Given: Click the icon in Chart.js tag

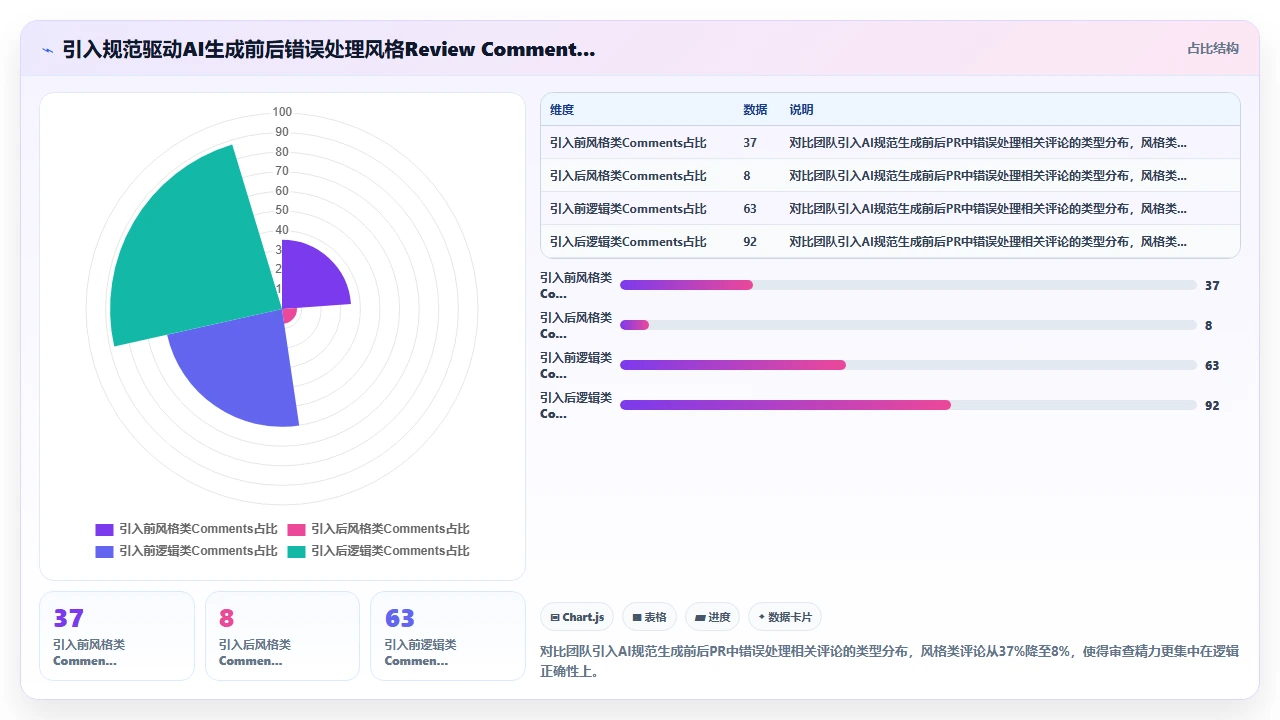Looking at the screenshot, I should point(555,618).
